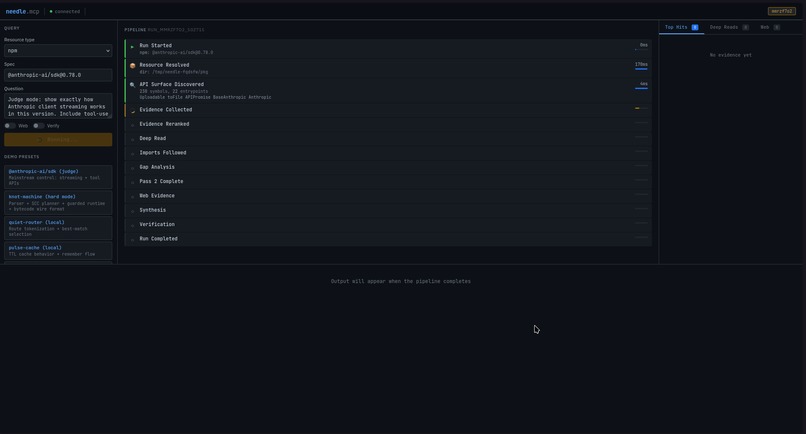Click the pending dot next to Deep Read
This screenshot has width=806, height=434.
[133, 139]
